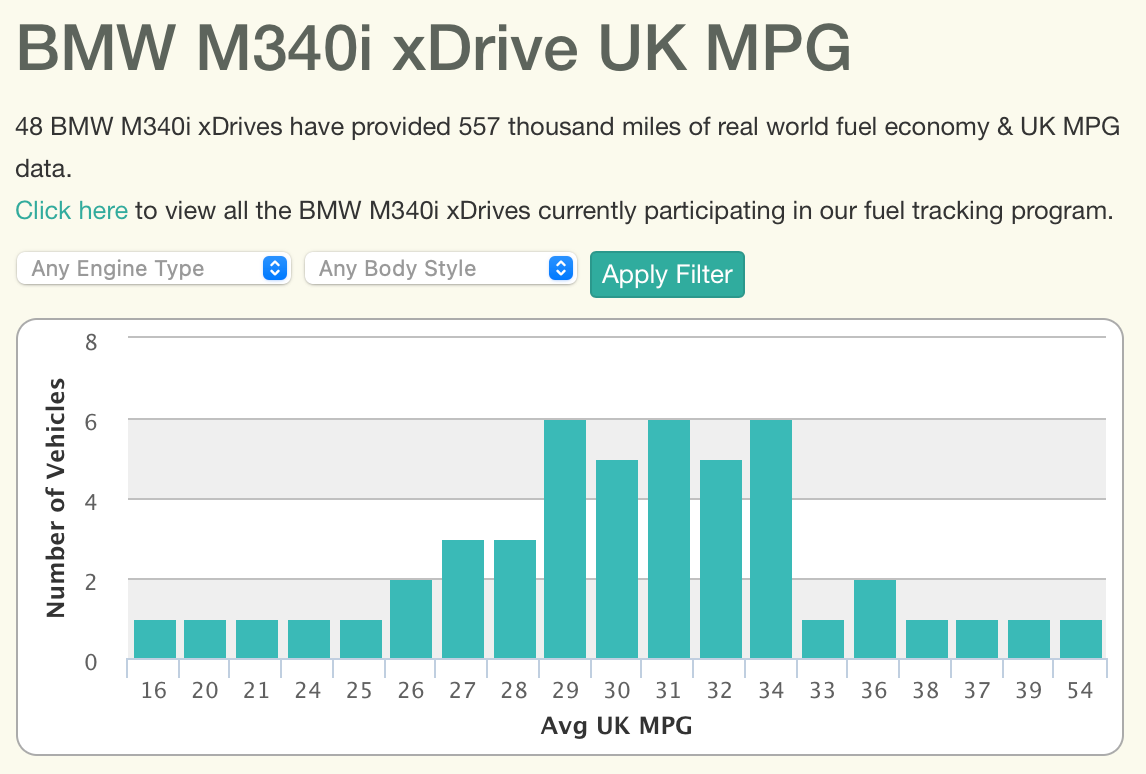Click the 30 MPG bar in the chart

tap(617, 559)
